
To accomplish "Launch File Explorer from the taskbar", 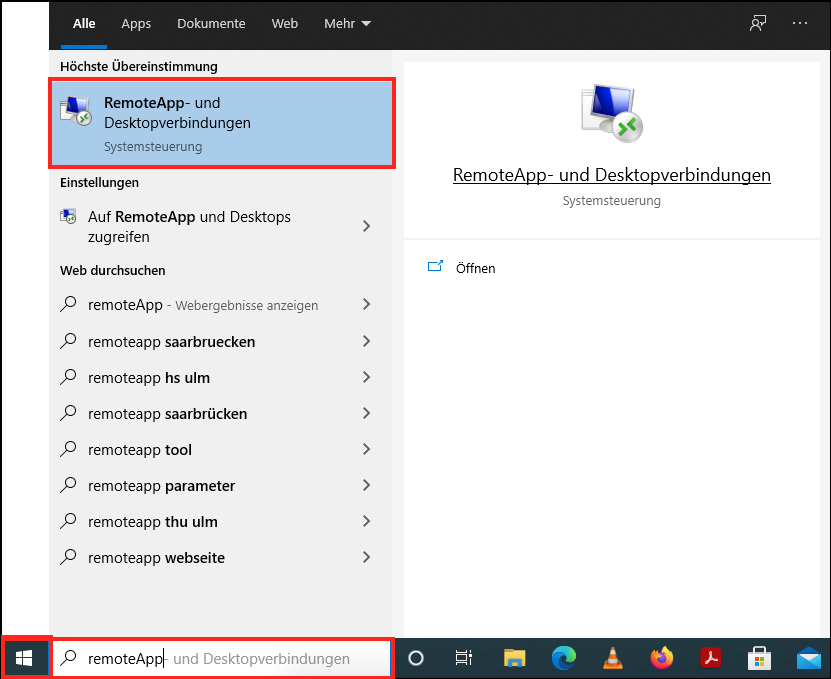I will click(x=514, y=658).
